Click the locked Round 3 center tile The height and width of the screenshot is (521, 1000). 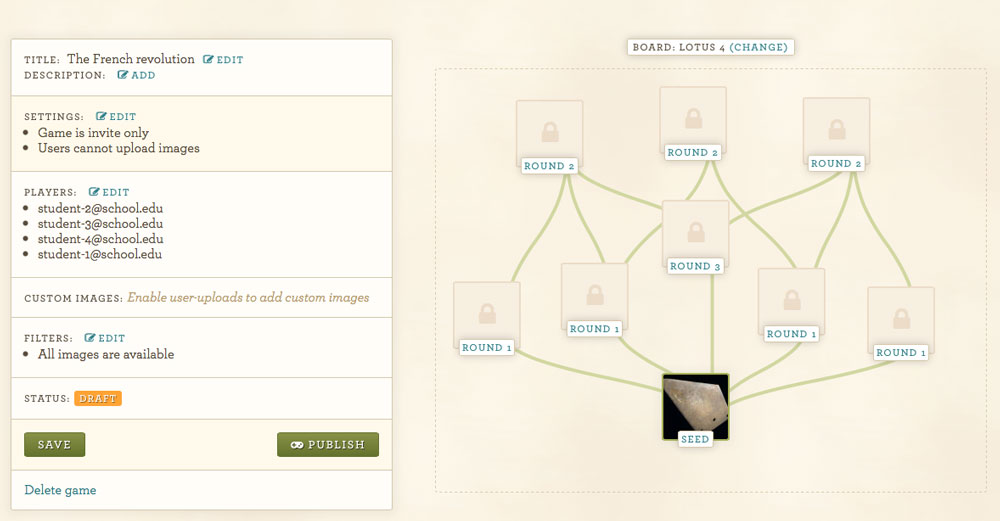[x=695, y=233]
